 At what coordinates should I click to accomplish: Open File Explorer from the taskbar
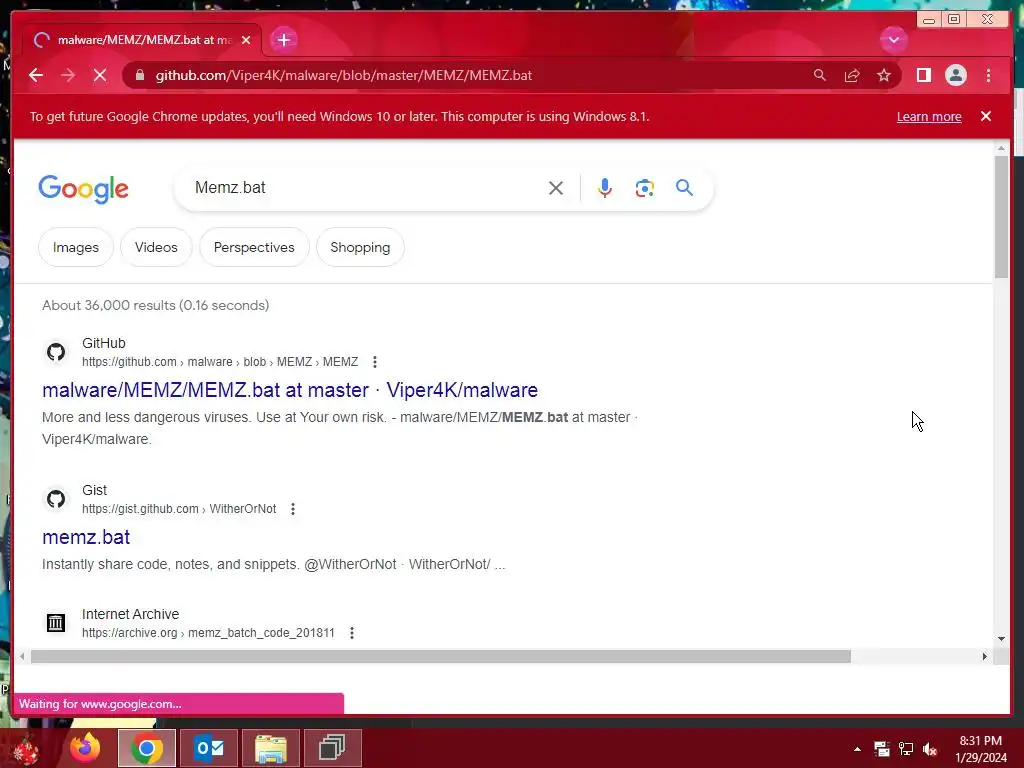coord(271,748)
